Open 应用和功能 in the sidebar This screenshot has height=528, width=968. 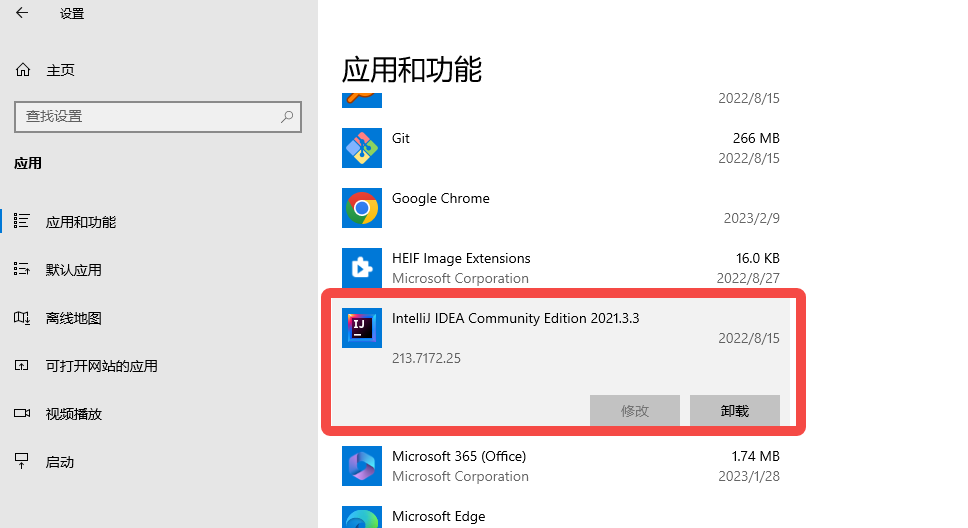coord(81,222)
